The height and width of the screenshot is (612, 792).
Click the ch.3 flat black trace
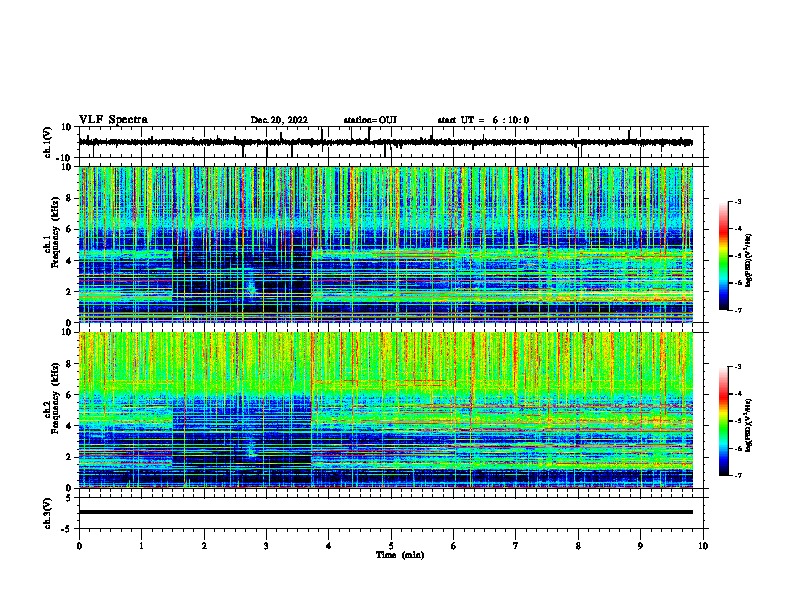point(385,512)
